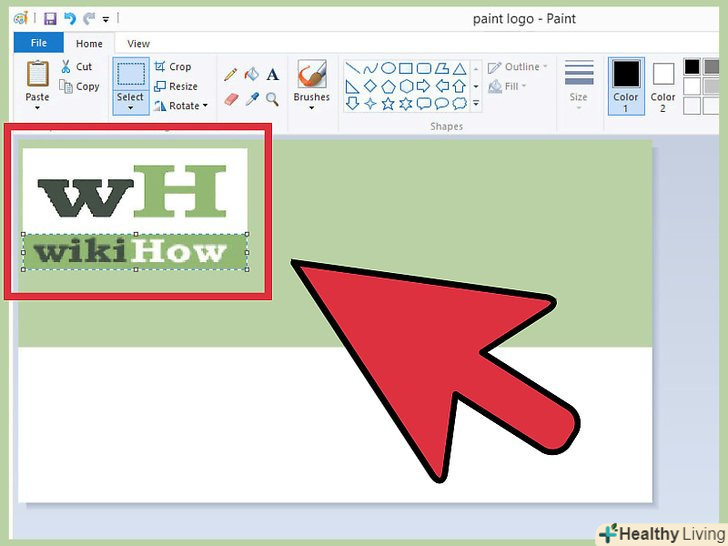Image resolution: width=728 pixels, height=546 pixels.
Task: Click the Resize button
Action: click(176, 86)
